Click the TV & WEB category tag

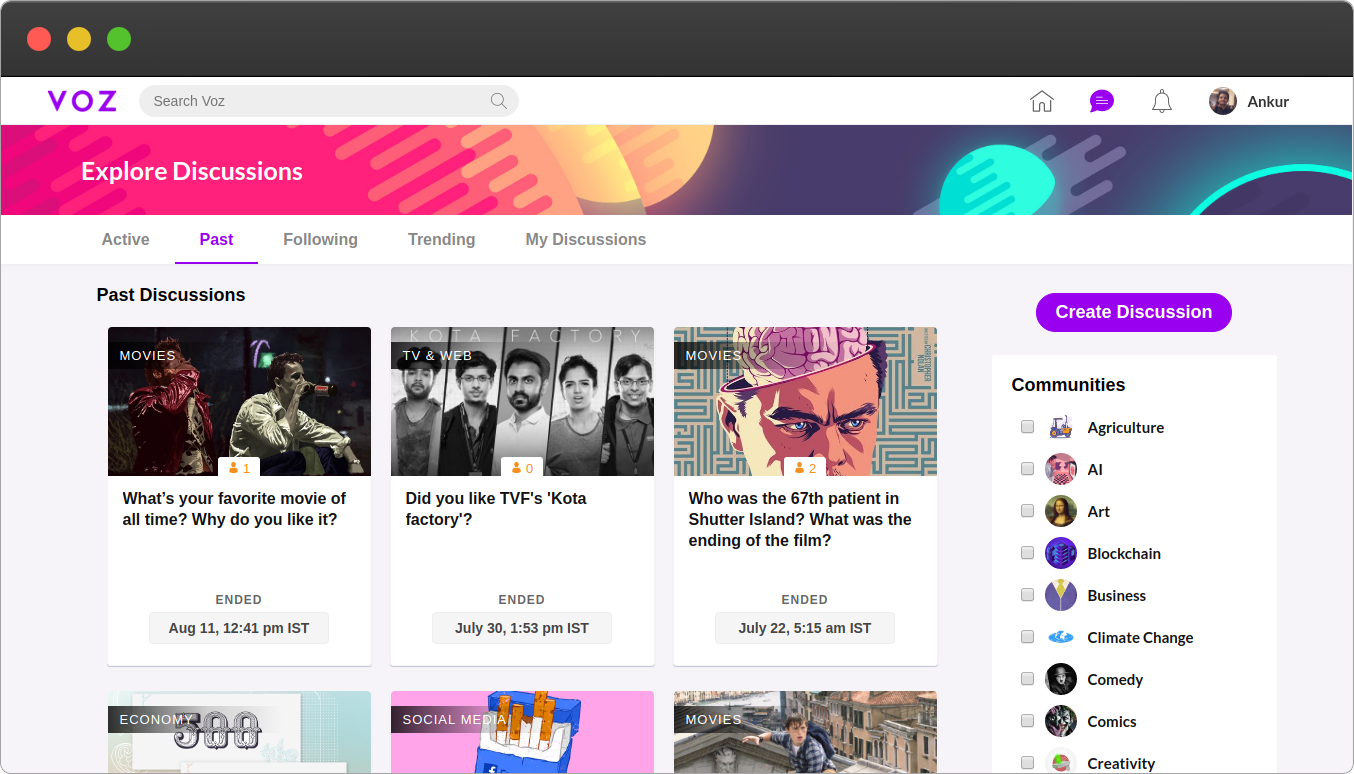click(437, 355)
